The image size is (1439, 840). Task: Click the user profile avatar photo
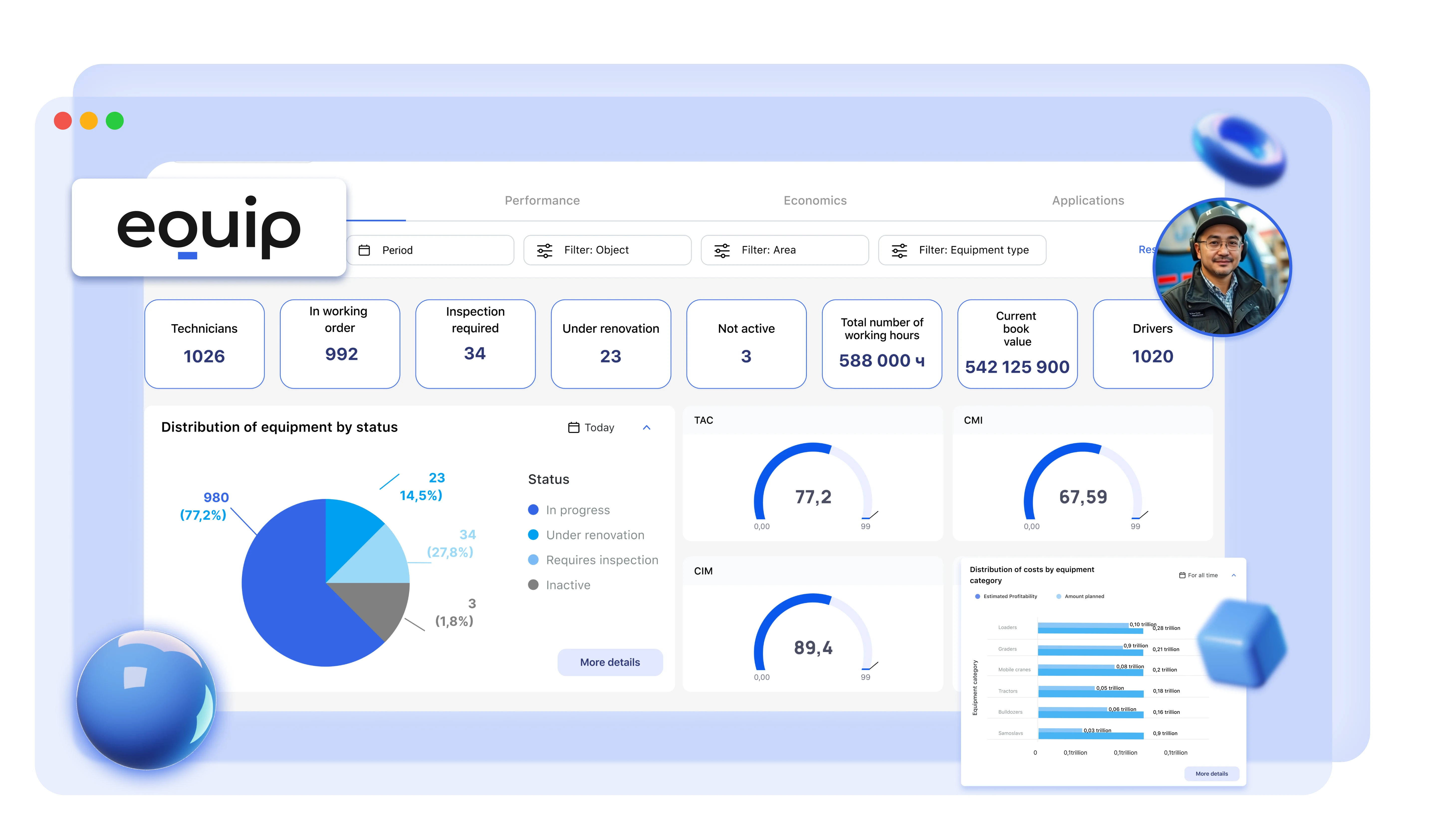coord(1222,267)
